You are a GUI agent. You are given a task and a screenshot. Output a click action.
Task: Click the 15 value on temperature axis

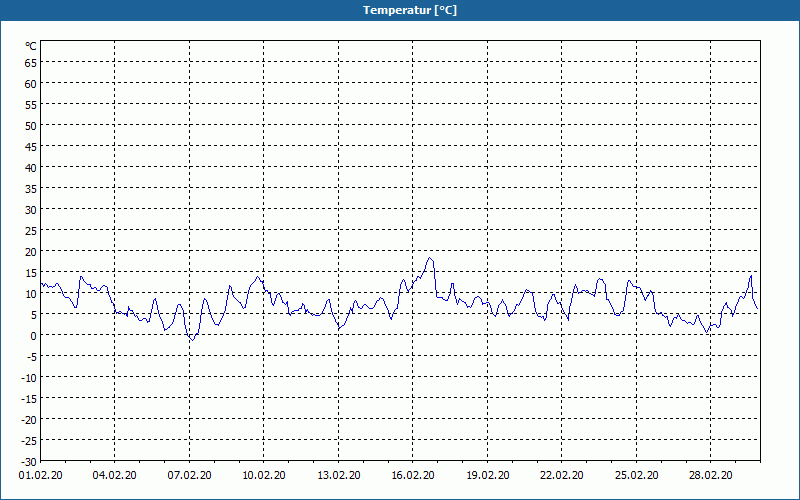pos(31,273)
